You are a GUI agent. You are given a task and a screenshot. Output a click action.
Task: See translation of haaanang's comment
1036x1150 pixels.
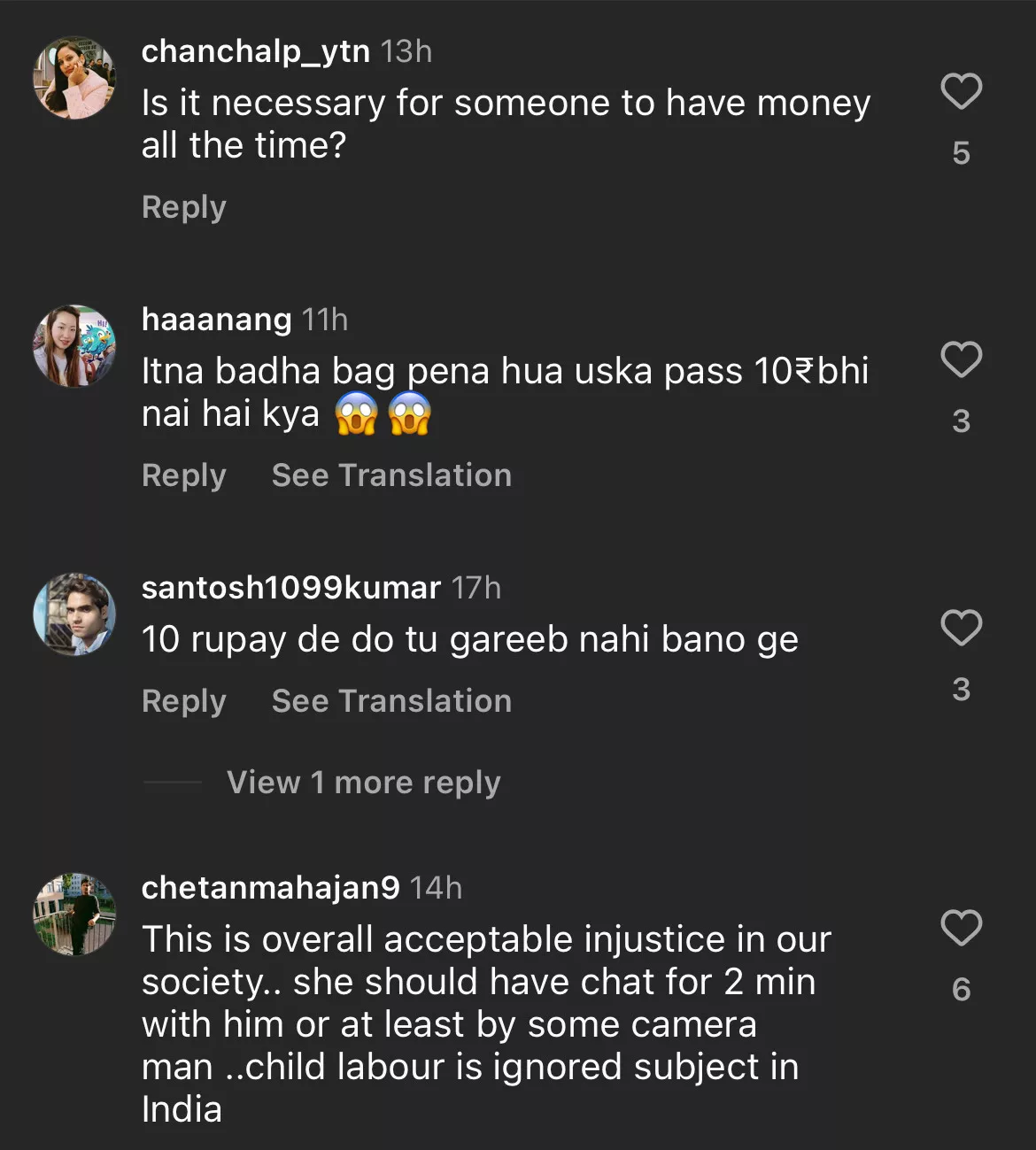pyautogui.click(x=391, y=475)
